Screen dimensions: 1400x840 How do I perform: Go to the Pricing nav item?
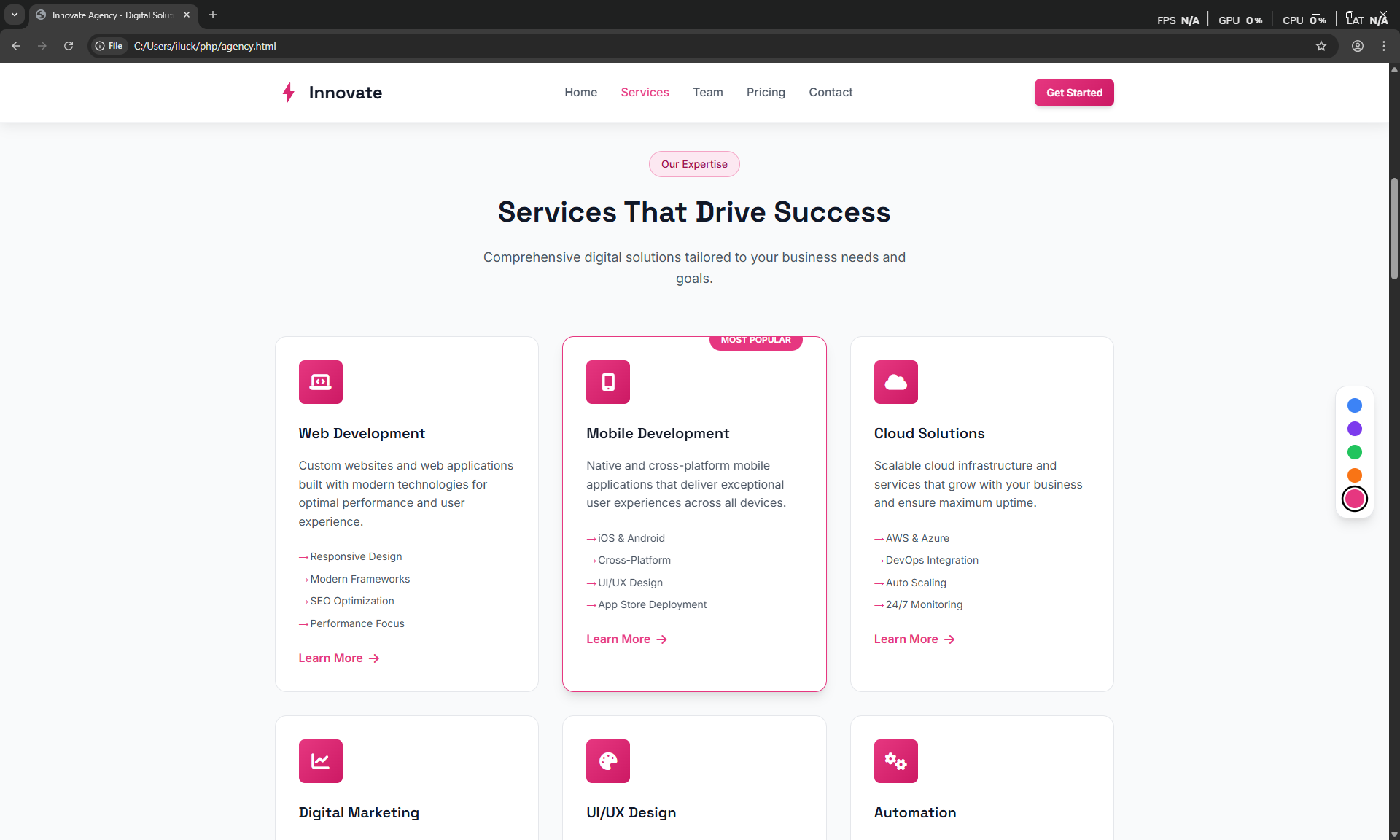point(766,93)
